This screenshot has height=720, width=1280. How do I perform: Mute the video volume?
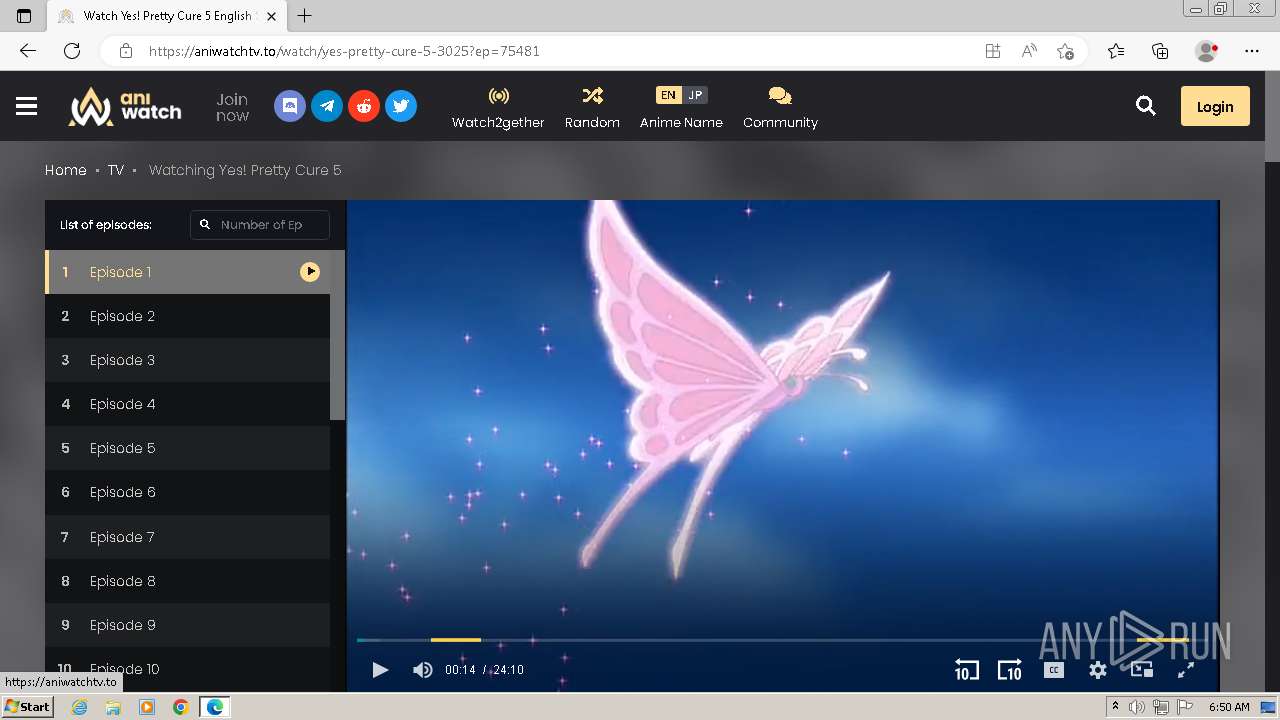point(423,670)
